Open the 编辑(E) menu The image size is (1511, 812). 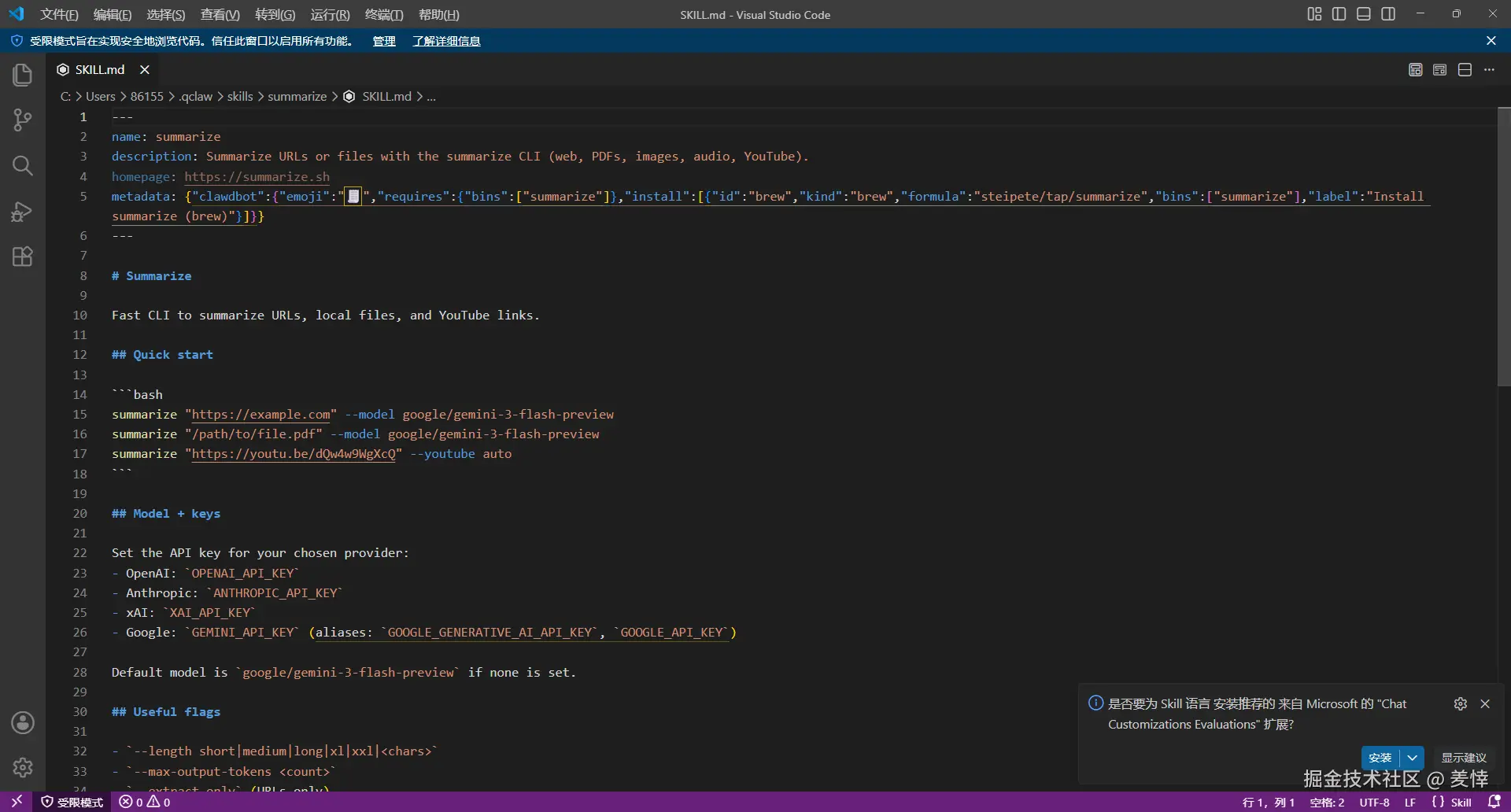coord(113,14)
